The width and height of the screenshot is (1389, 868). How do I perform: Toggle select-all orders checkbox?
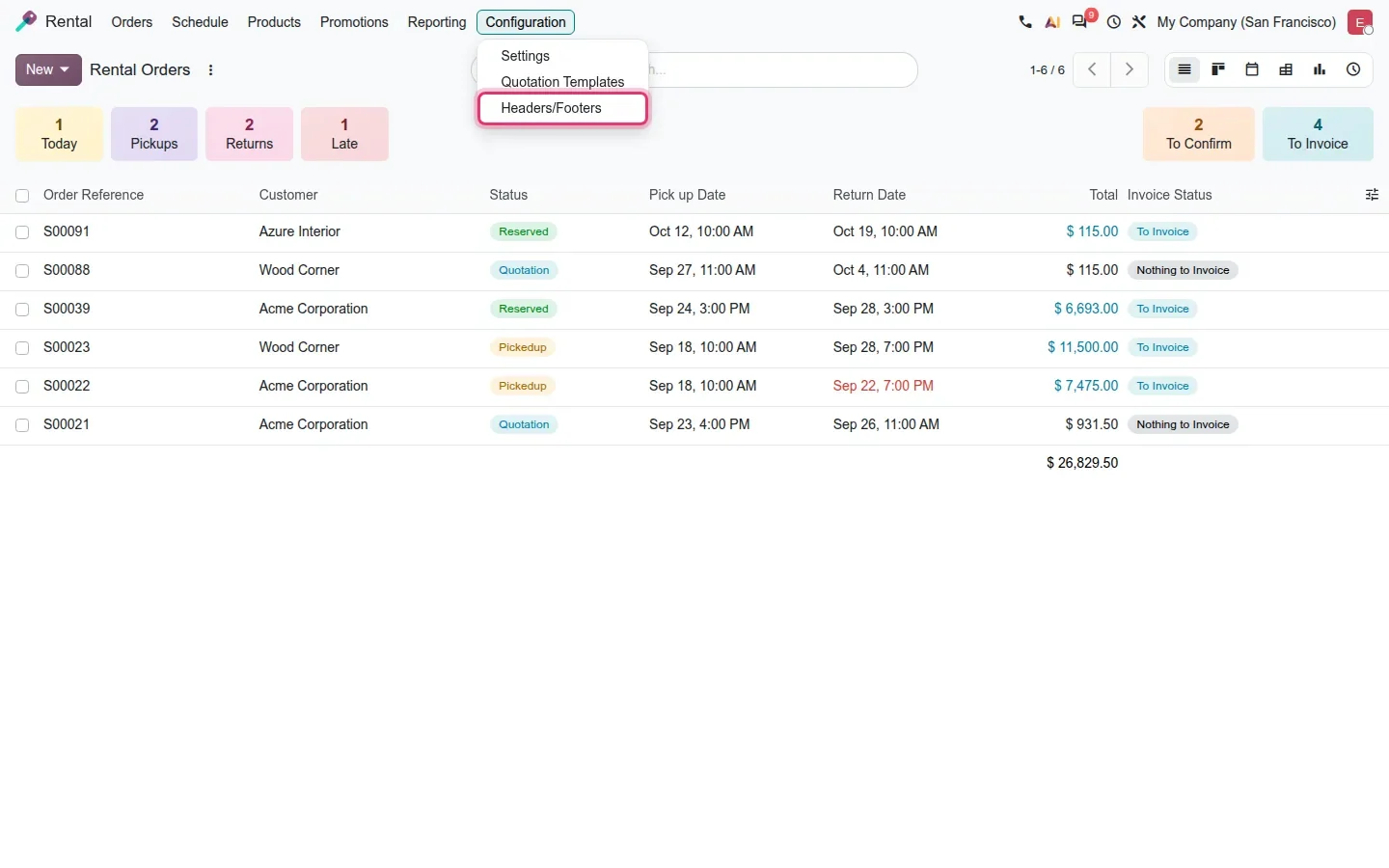coord(22,196)
